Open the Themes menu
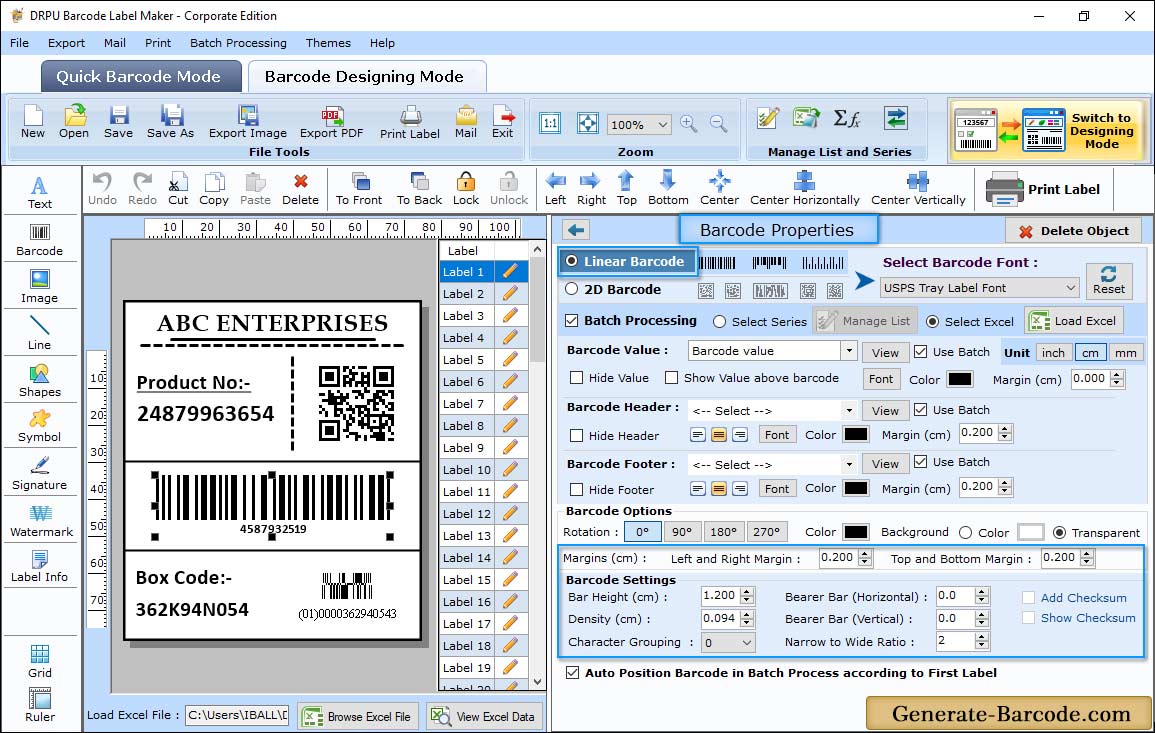Image resolution: width=1155 pixels, height=733 pixels. (328, 43)
